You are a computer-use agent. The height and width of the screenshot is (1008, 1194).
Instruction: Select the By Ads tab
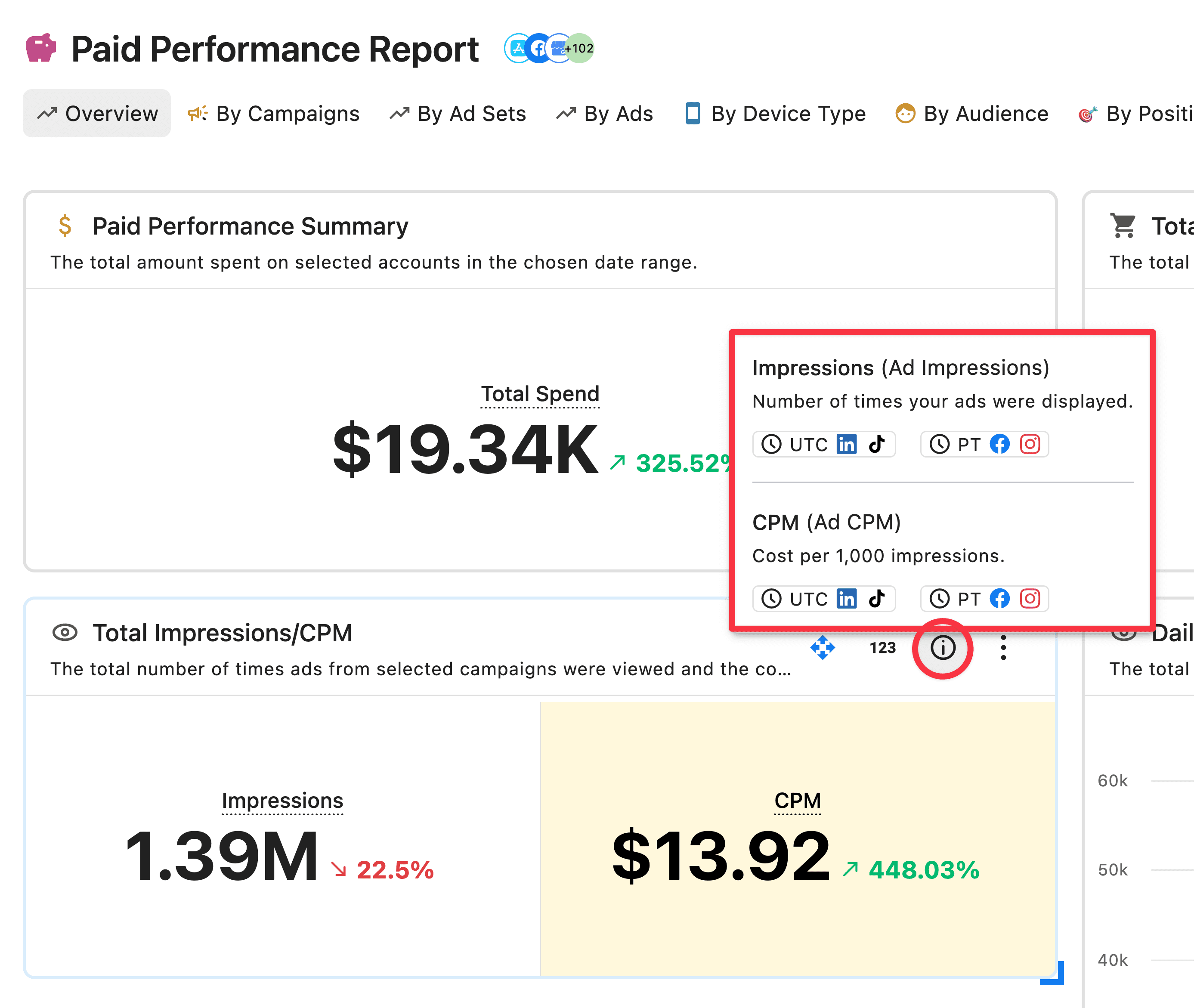(x=605, y=114)
